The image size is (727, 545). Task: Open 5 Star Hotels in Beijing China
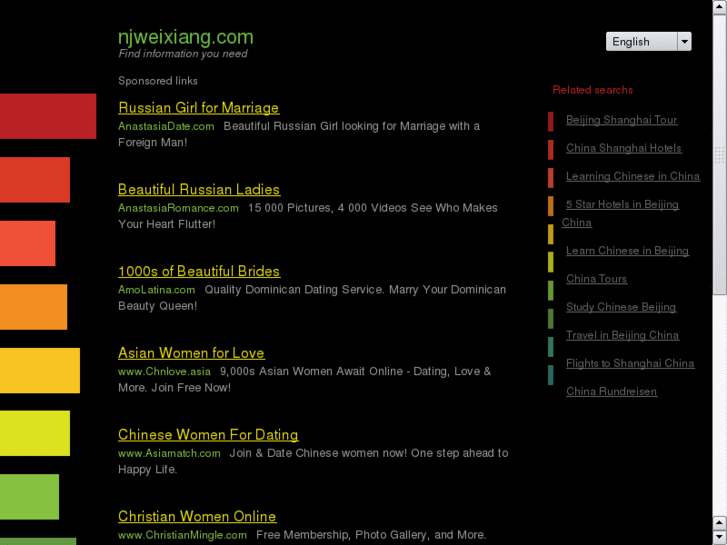click(622, 205)
